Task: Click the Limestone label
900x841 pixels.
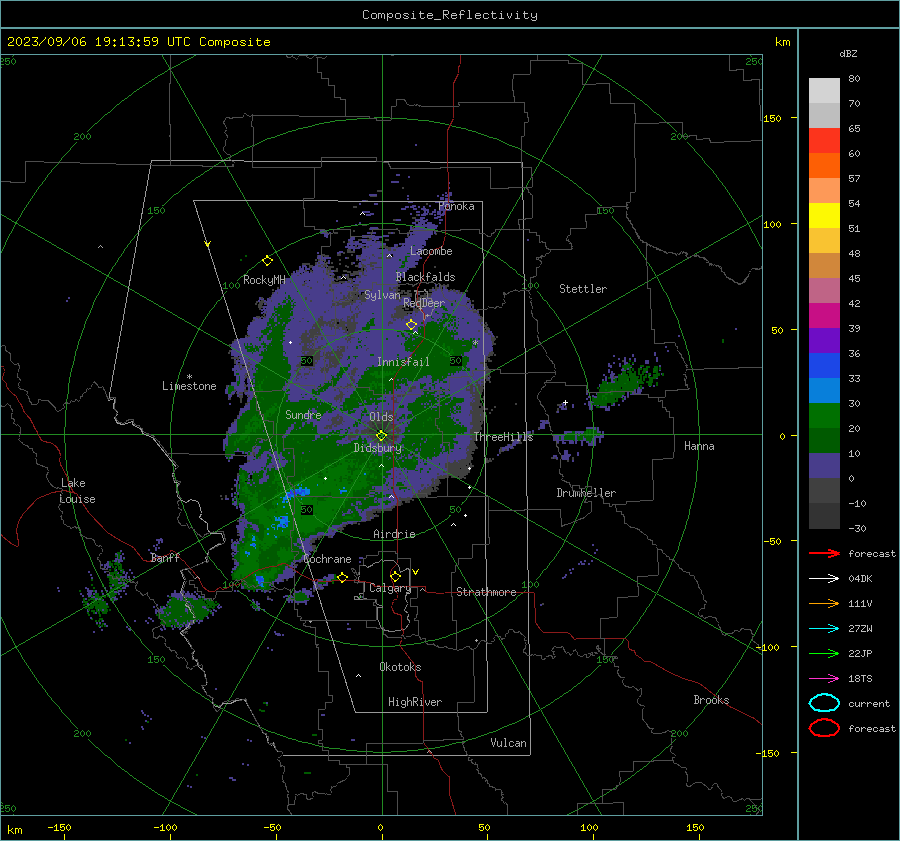Action: 189,386
